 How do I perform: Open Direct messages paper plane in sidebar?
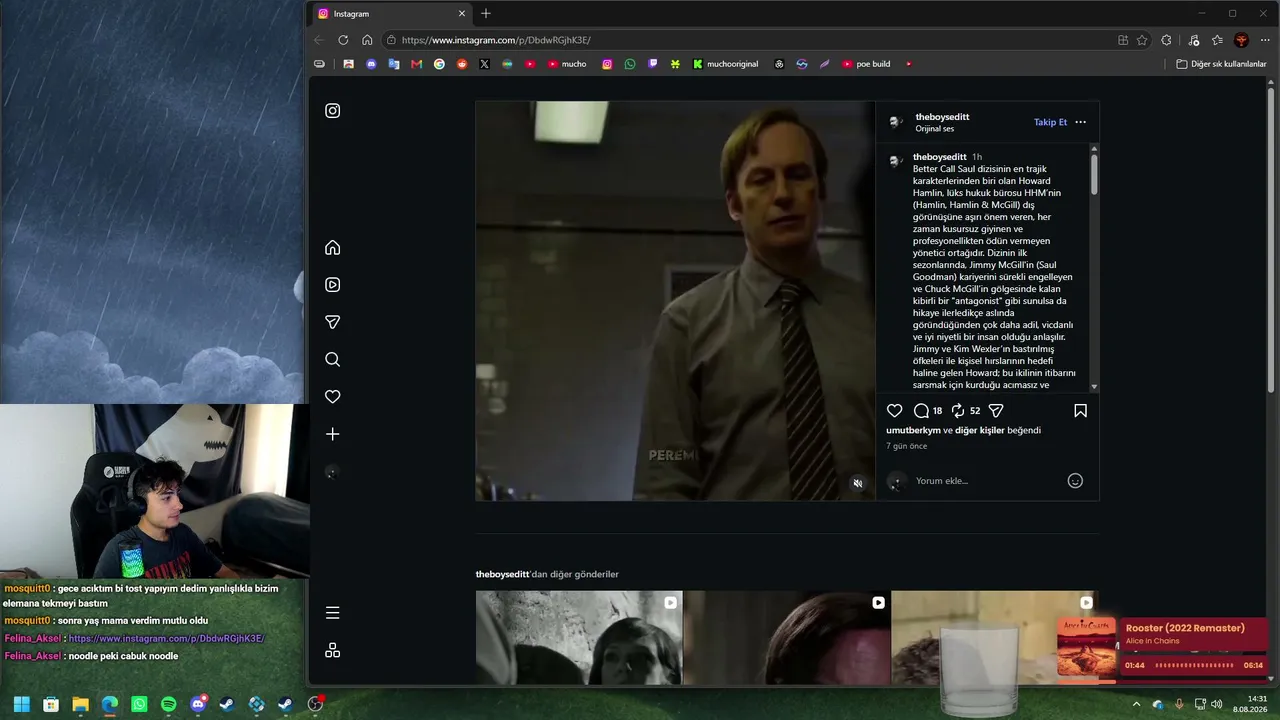pos(333,322)
